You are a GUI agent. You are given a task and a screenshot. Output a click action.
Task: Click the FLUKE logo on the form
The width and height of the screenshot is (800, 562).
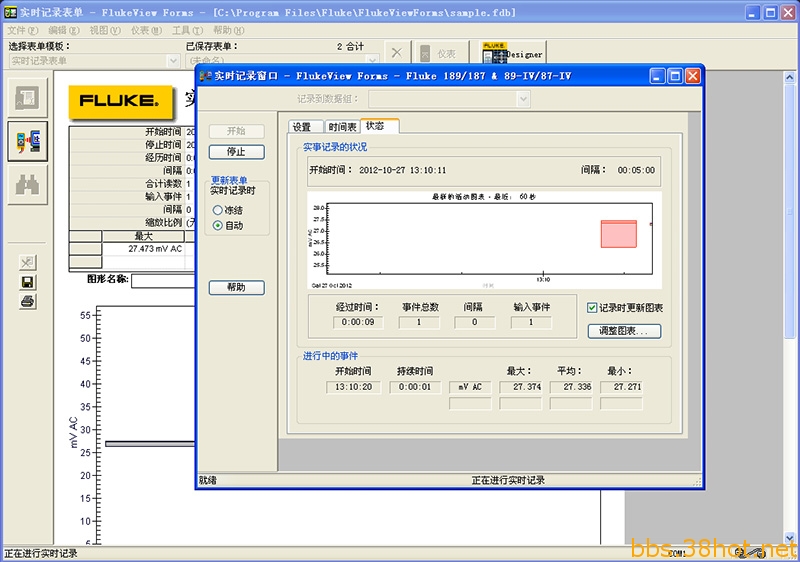click(120, 101)
